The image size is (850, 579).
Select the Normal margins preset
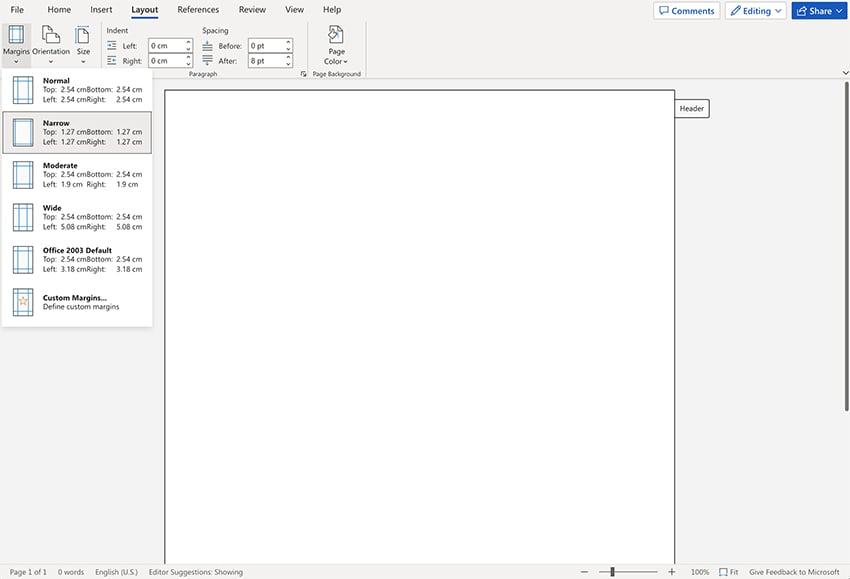click(x=77, y=90)
